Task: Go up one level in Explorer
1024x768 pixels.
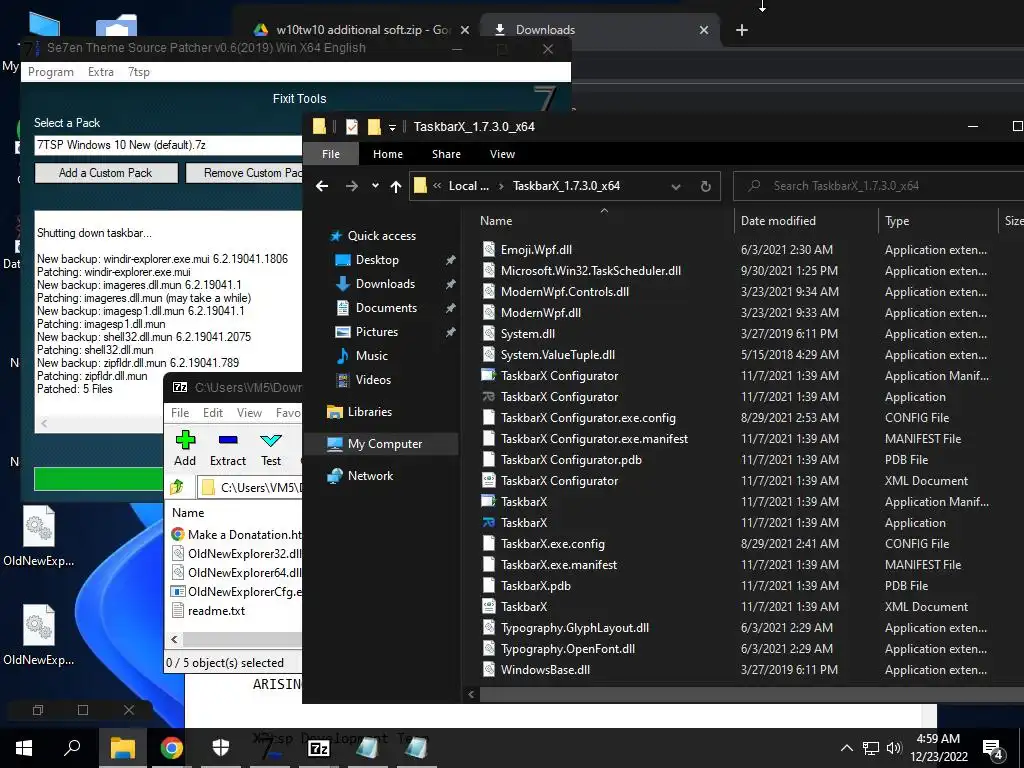Action: pos(396,186)
